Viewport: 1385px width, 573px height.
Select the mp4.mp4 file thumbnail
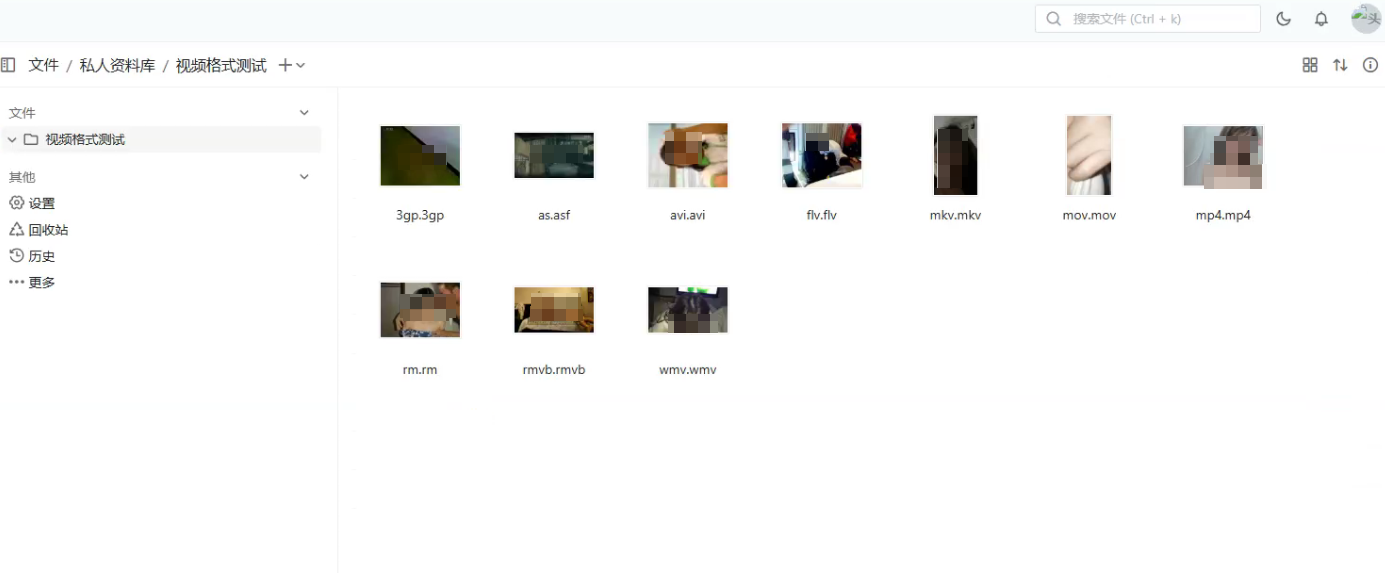click(x=1223, y=157)
